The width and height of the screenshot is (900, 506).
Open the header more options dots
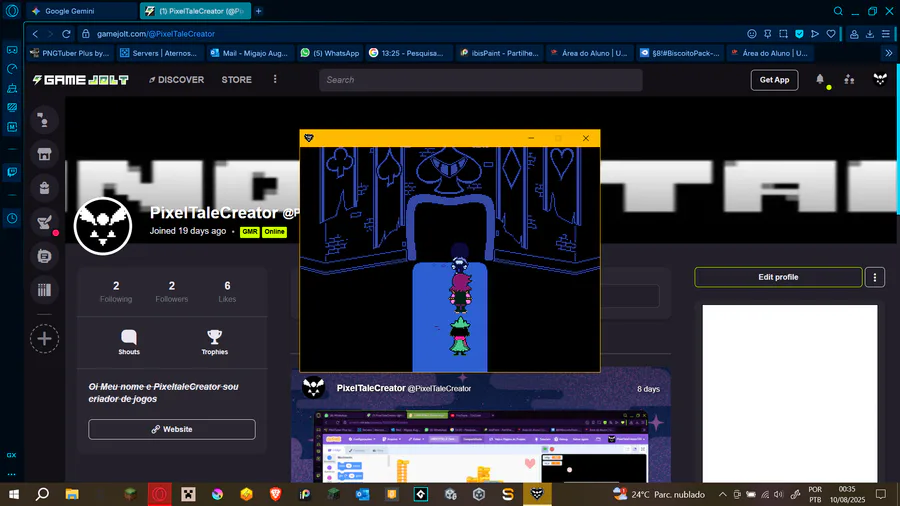275,79
